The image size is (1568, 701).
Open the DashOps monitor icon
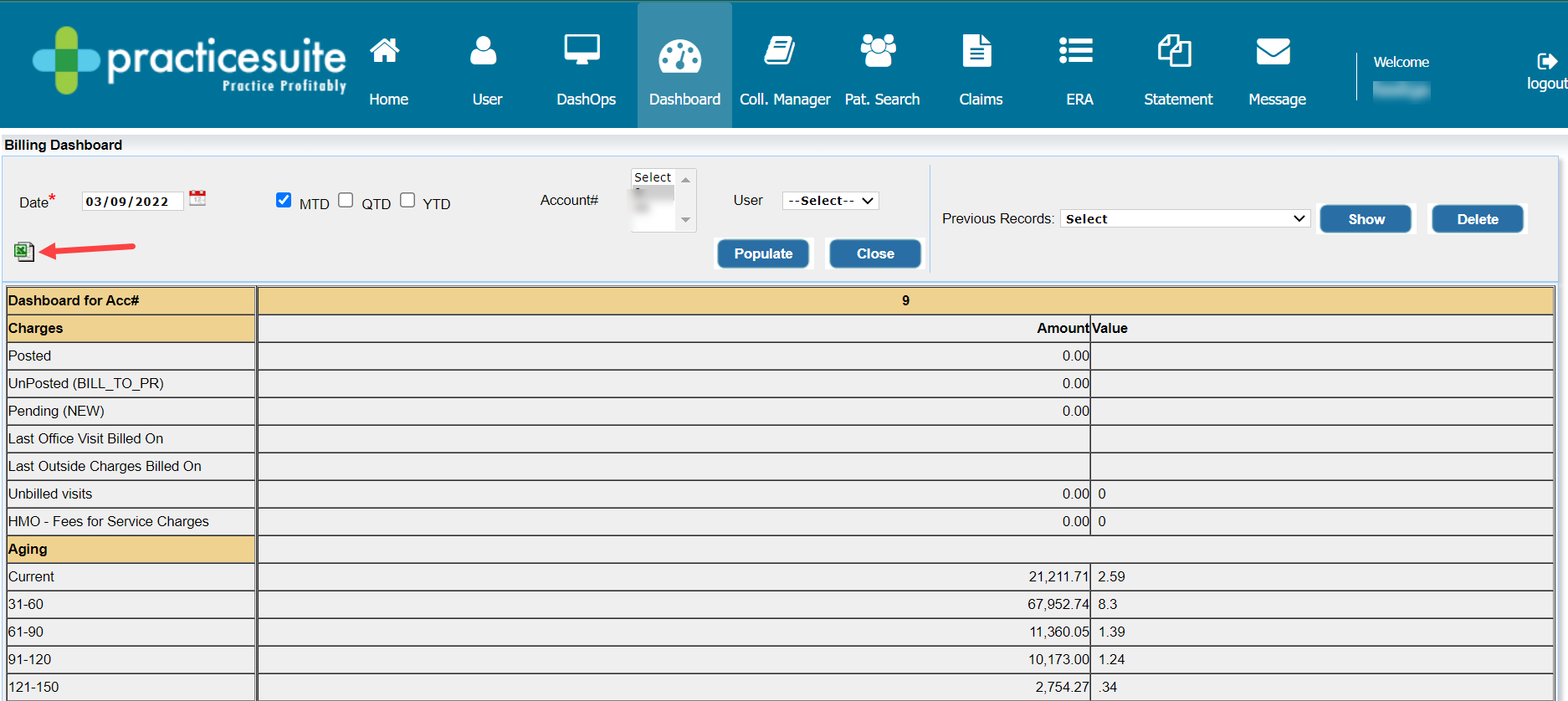[x=582, y=50]
